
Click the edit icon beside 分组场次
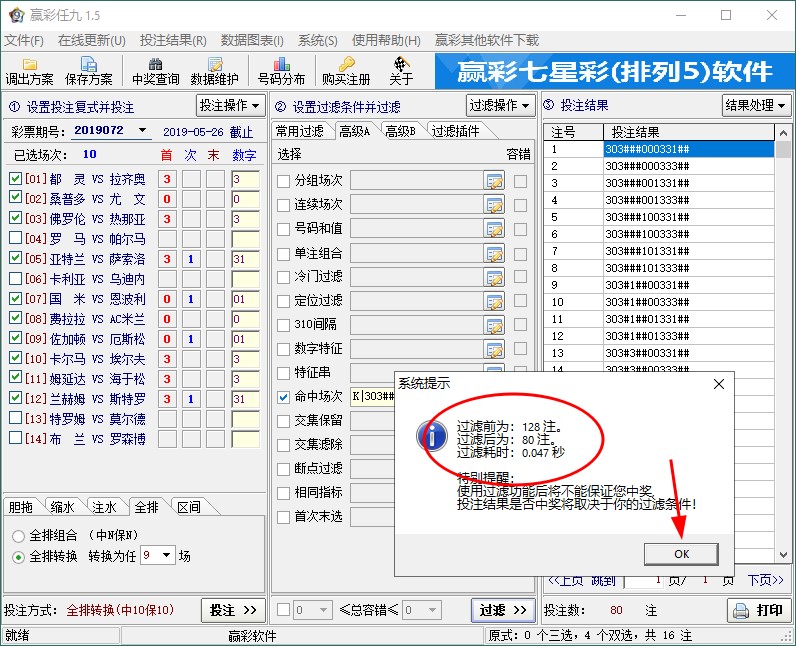click(x=494, y=181)
